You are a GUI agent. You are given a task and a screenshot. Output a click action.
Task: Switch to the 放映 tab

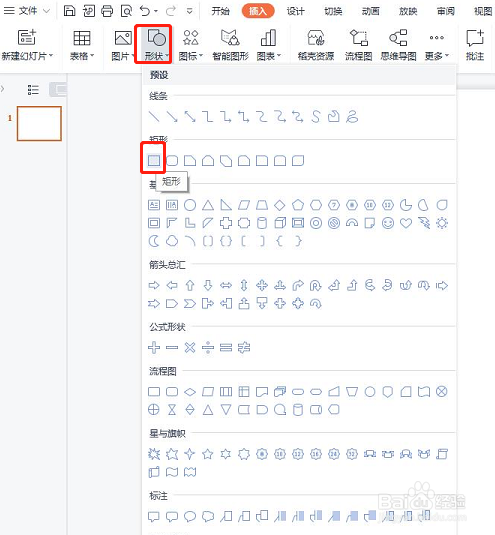408,11
